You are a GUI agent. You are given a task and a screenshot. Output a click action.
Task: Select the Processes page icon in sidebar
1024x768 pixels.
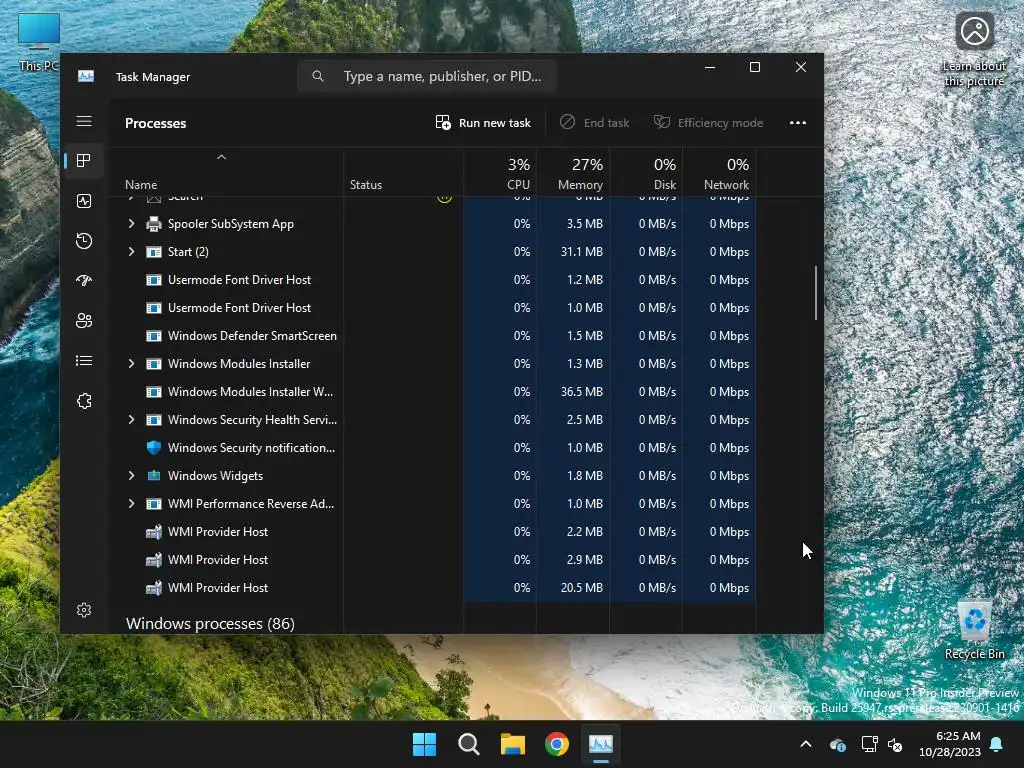(x=84, y=161)
